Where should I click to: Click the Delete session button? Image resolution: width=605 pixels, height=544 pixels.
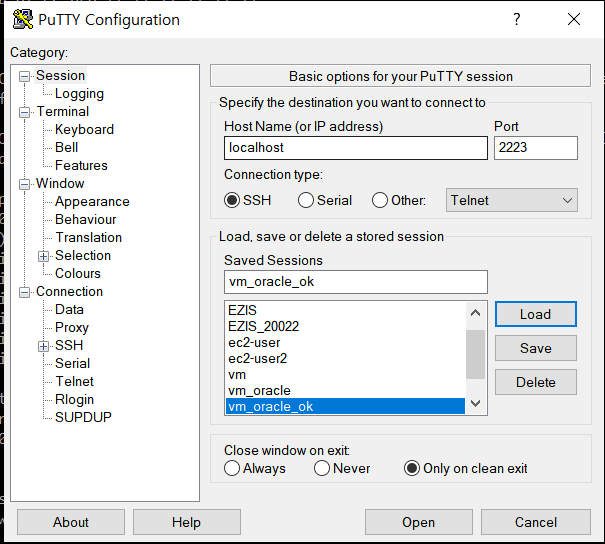click(x=536, y=382)
